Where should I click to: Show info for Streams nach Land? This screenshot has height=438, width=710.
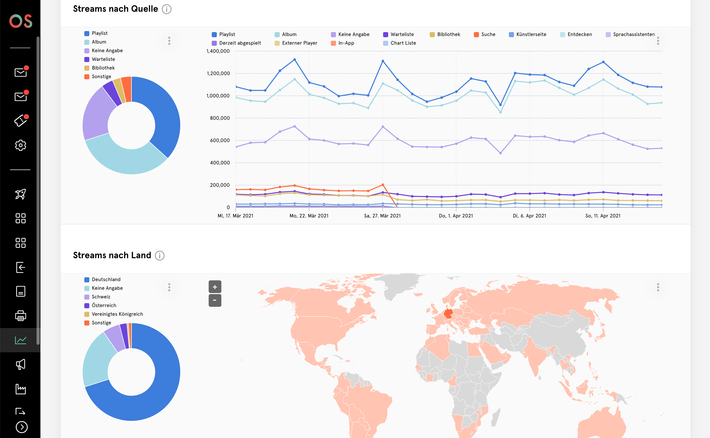coord(160,255)
